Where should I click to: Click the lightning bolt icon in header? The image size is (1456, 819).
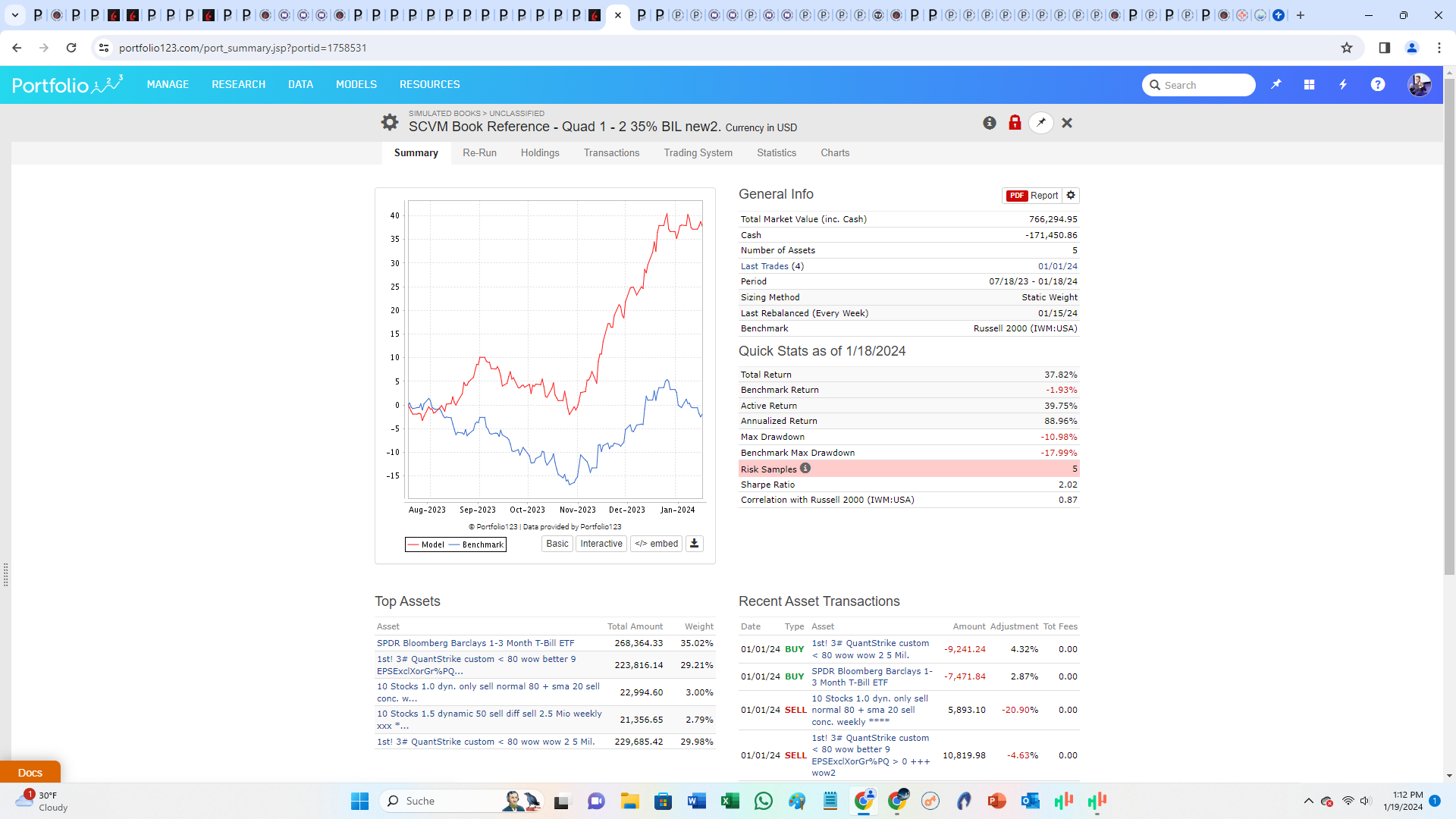coord(1343,85)
